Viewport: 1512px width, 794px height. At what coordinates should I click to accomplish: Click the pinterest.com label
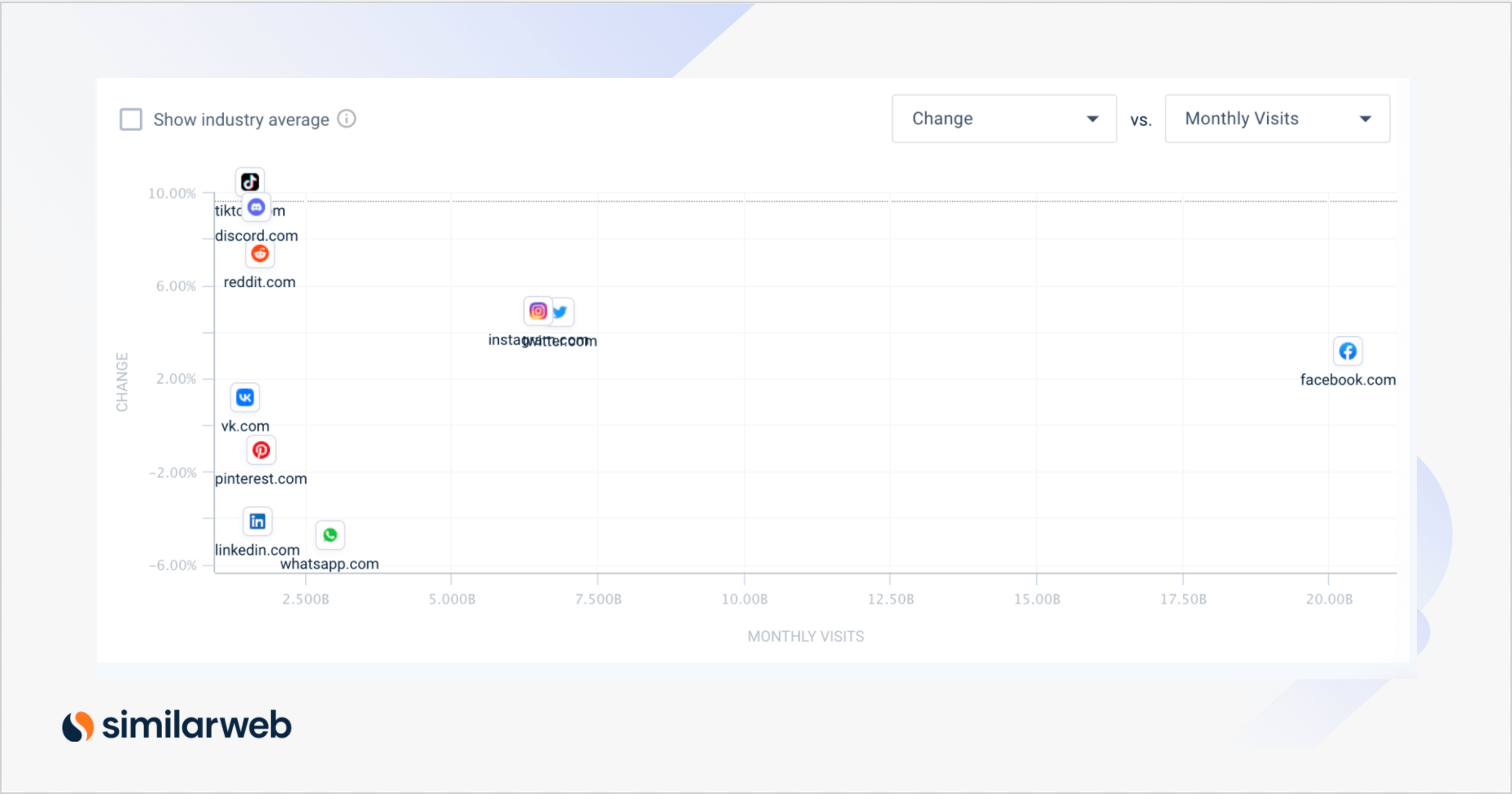[x=261, y=479]
